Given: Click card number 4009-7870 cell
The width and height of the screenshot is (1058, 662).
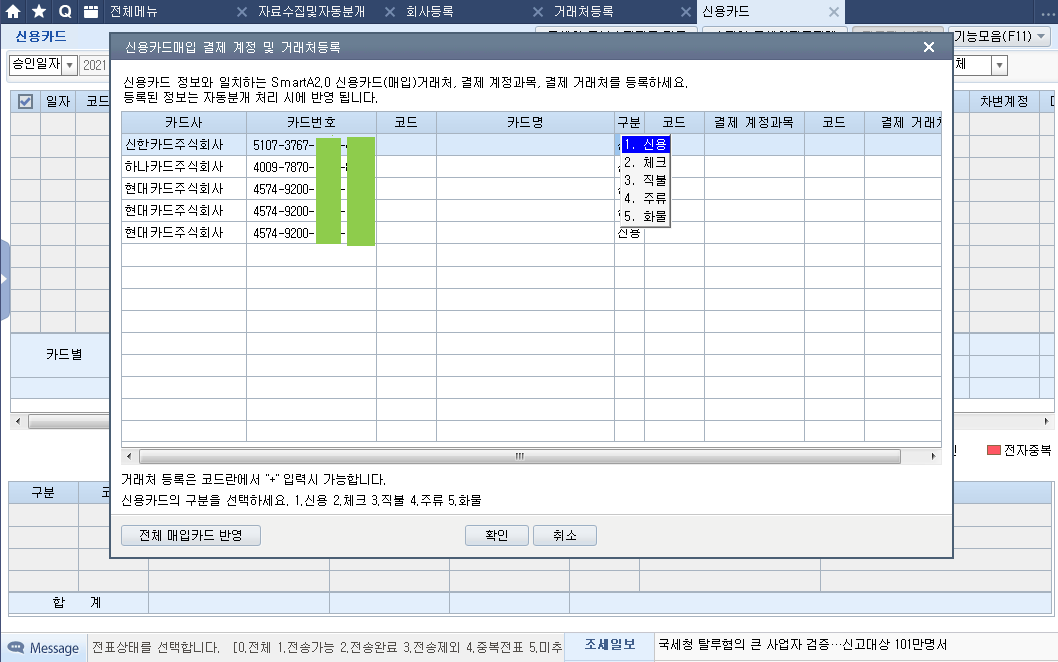Looking at the screenshot, I should (x=311, y=167).
